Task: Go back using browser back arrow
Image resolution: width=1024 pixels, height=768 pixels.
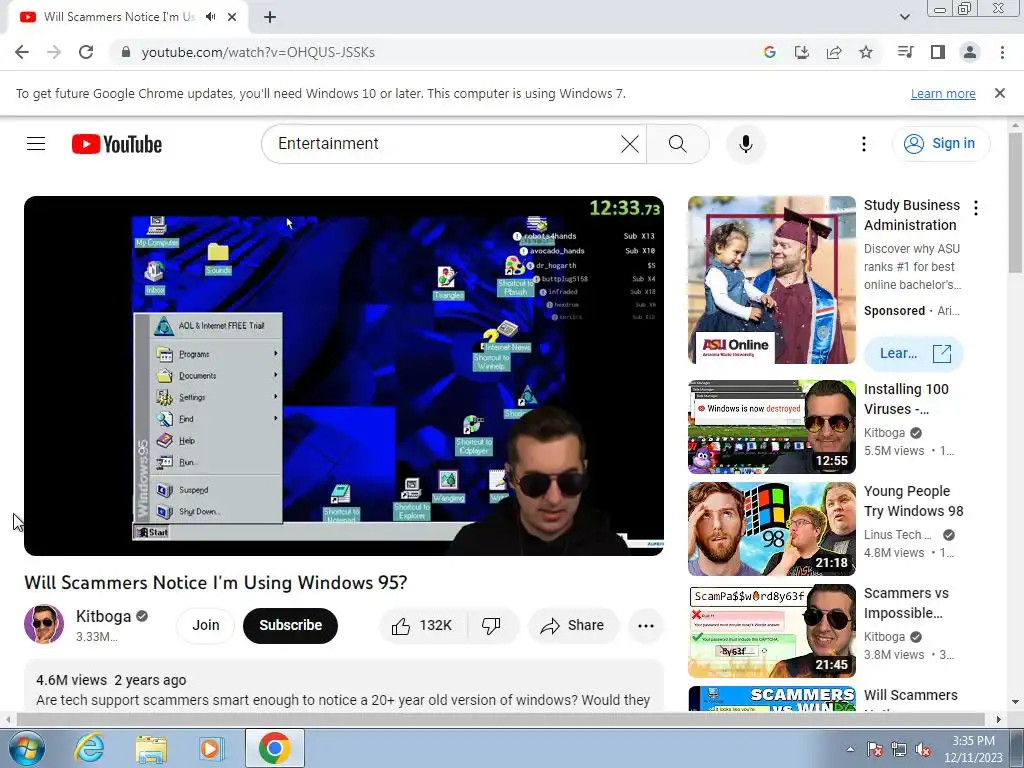Action: click(x=22, y=52)
